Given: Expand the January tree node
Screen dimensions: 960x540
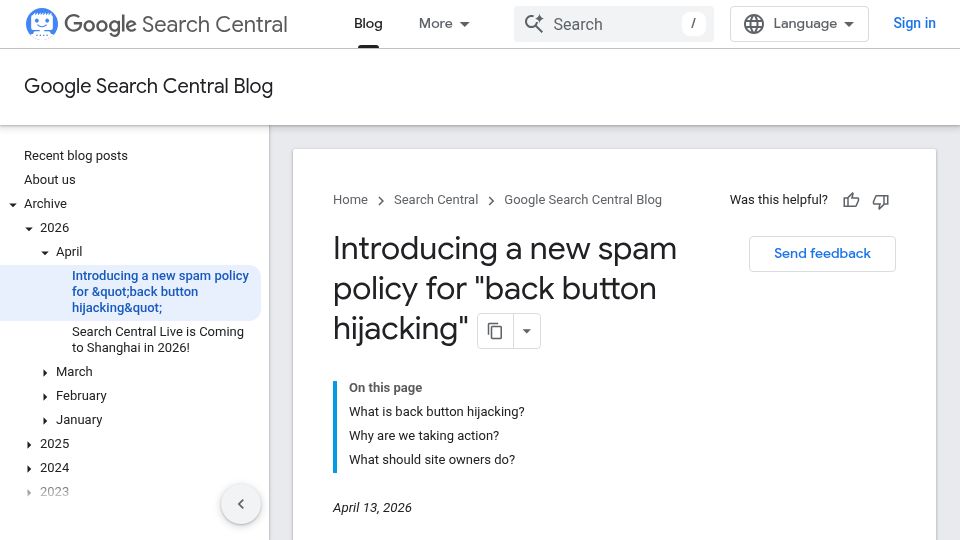Looking at the screenshot, I should pos(45,420).
